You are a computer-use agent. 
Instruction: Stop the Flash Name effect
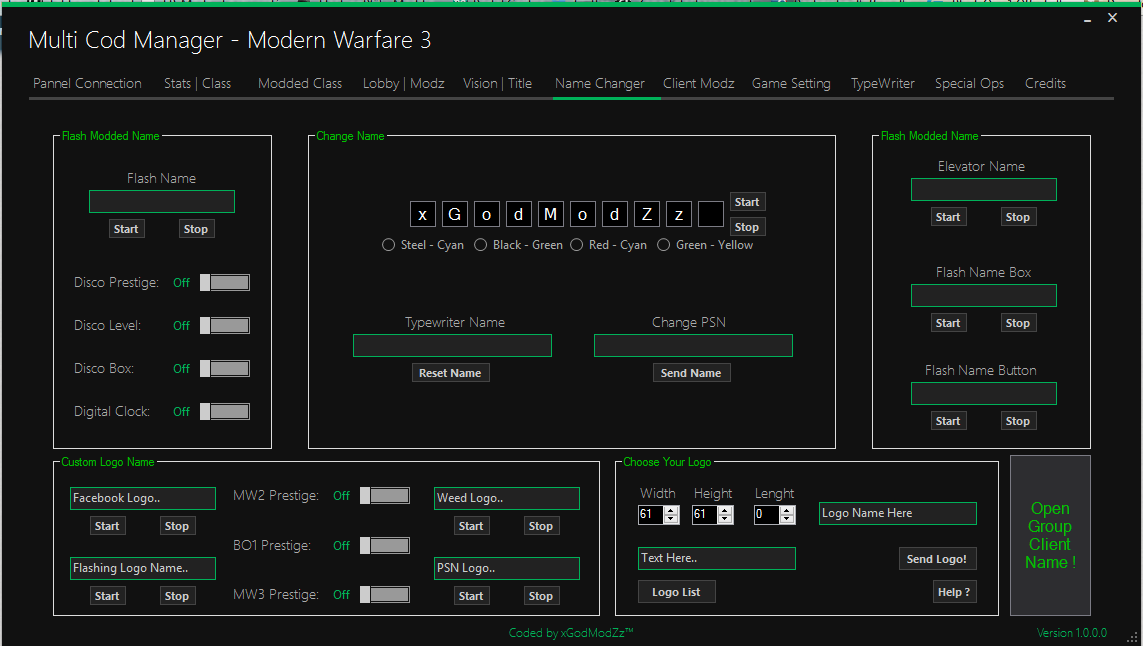coord(195,229)
